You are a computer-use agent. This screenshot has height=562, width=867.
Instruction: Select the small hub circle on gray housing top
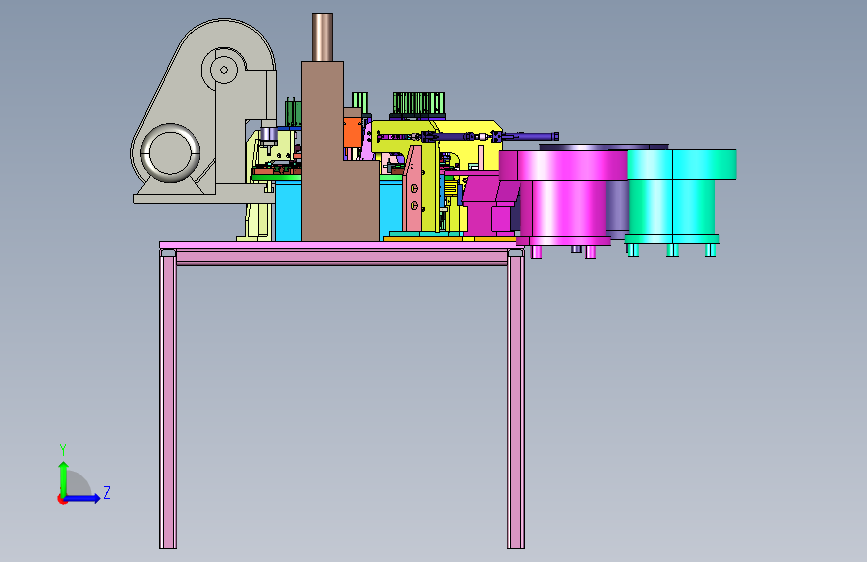[x=224, y=70]
